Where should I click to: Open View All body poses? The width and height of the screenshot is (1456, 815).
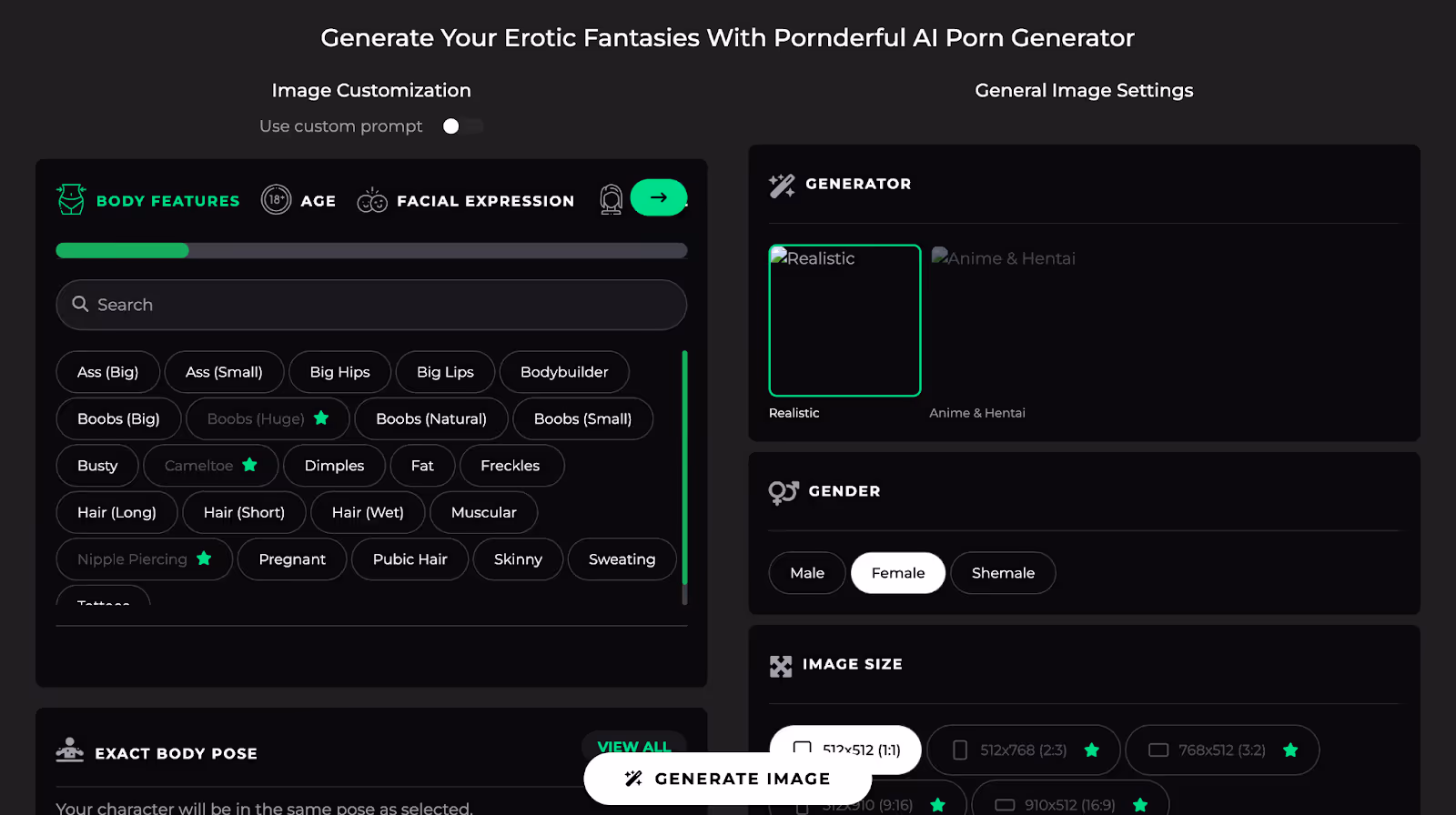click(x=634, y=746)
